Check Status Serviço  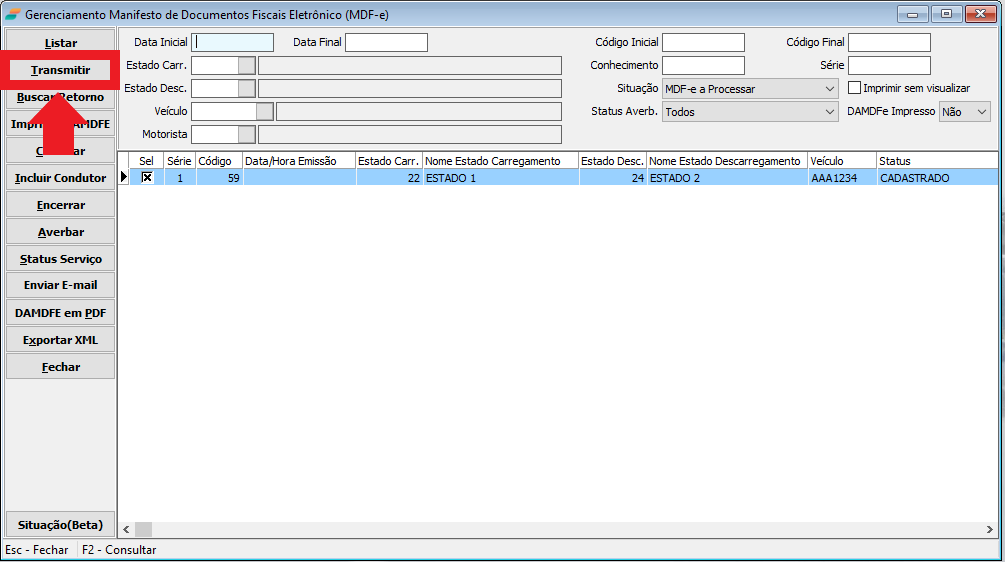[60, 259]
